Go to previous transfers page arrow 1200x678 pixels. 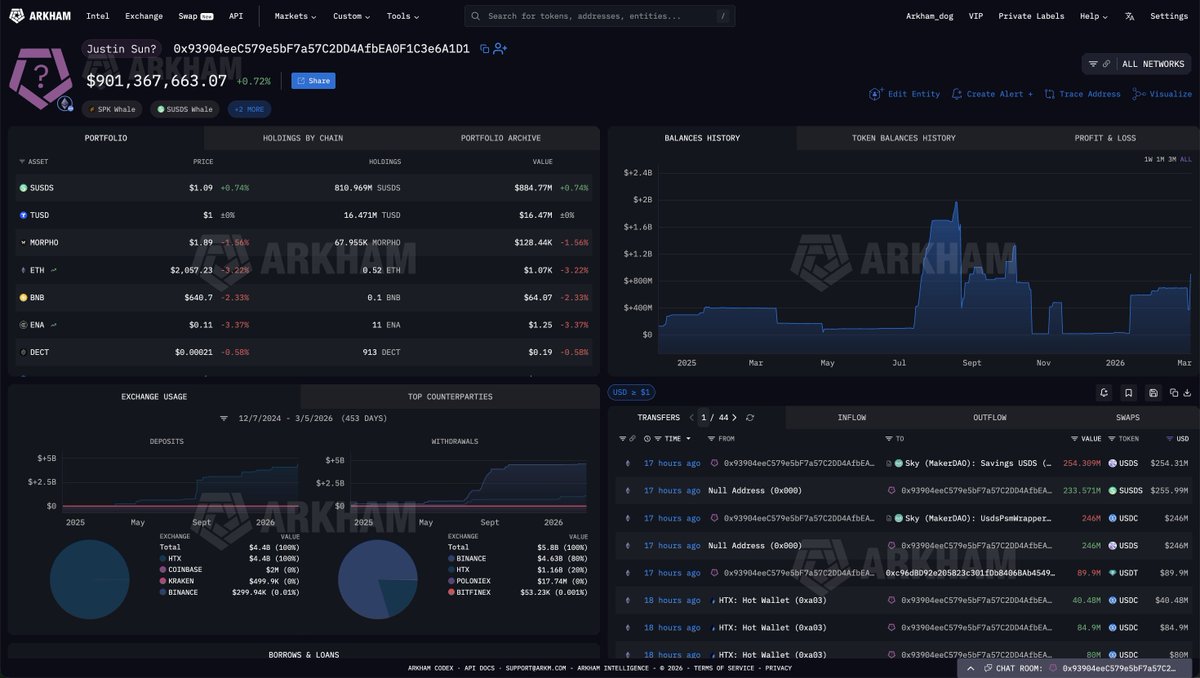(x=691, y=417)
